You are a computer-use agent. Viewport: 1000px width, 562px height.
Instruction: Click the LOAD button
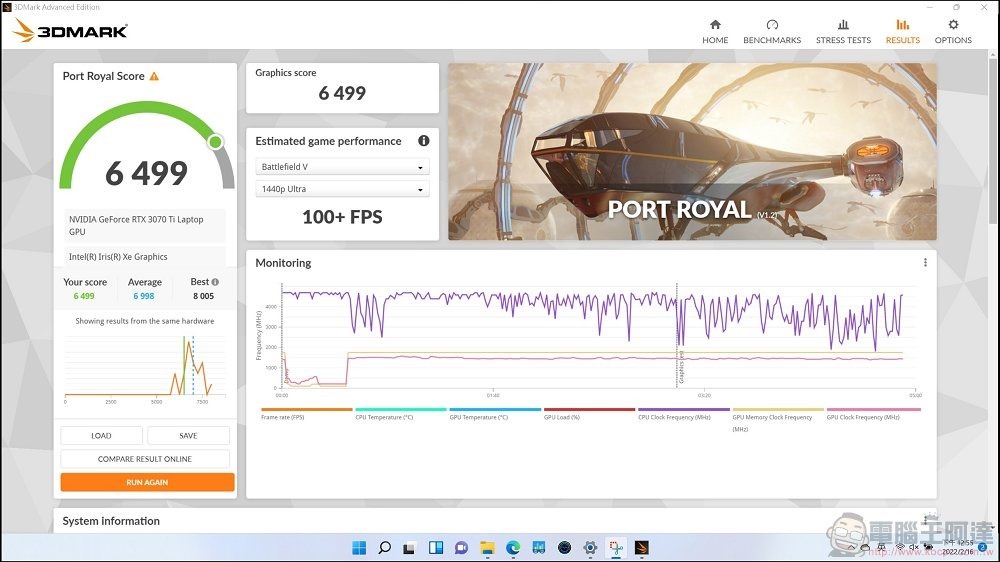[101, 436]
